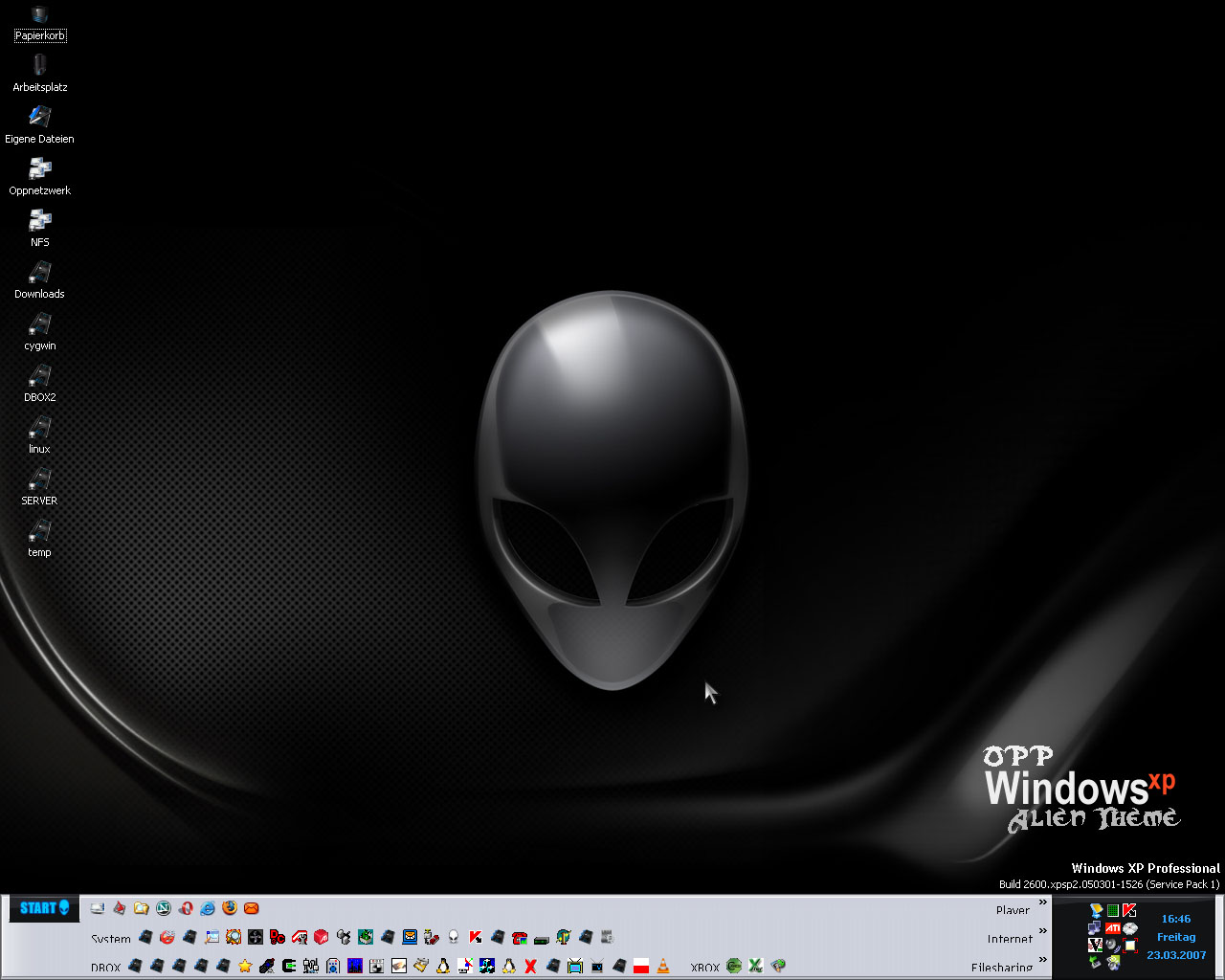
Task: Launch VLC media player cone icon
Action: [x=663, y=967]
